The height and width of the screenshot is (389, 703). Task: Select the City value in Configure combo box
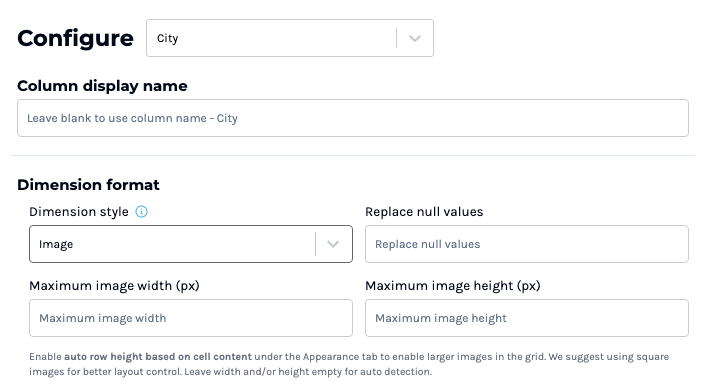pos(168,39)
